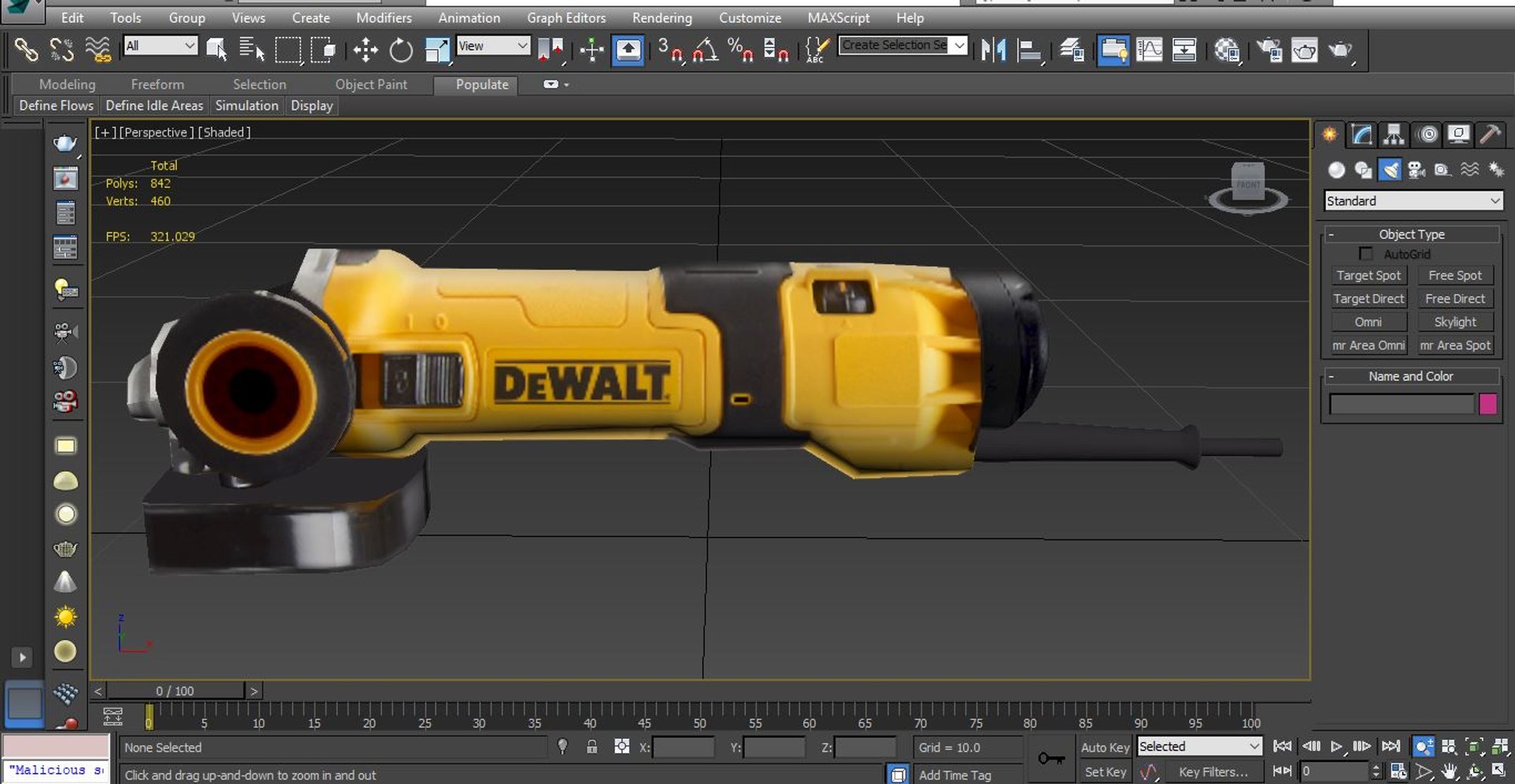Enable the AutoGrid checkbox

[x=1366, y=254]
